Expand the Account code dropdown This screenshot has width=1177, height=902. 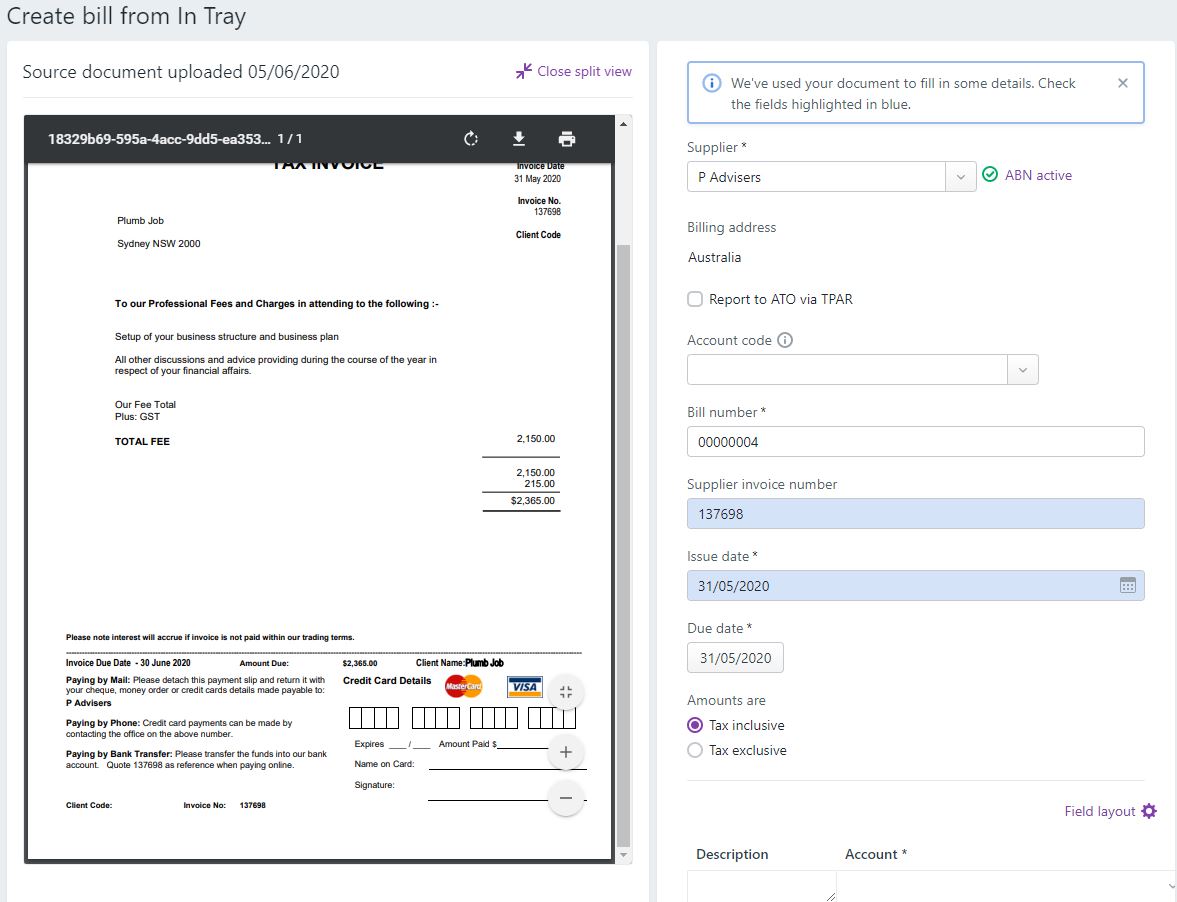1022,369
